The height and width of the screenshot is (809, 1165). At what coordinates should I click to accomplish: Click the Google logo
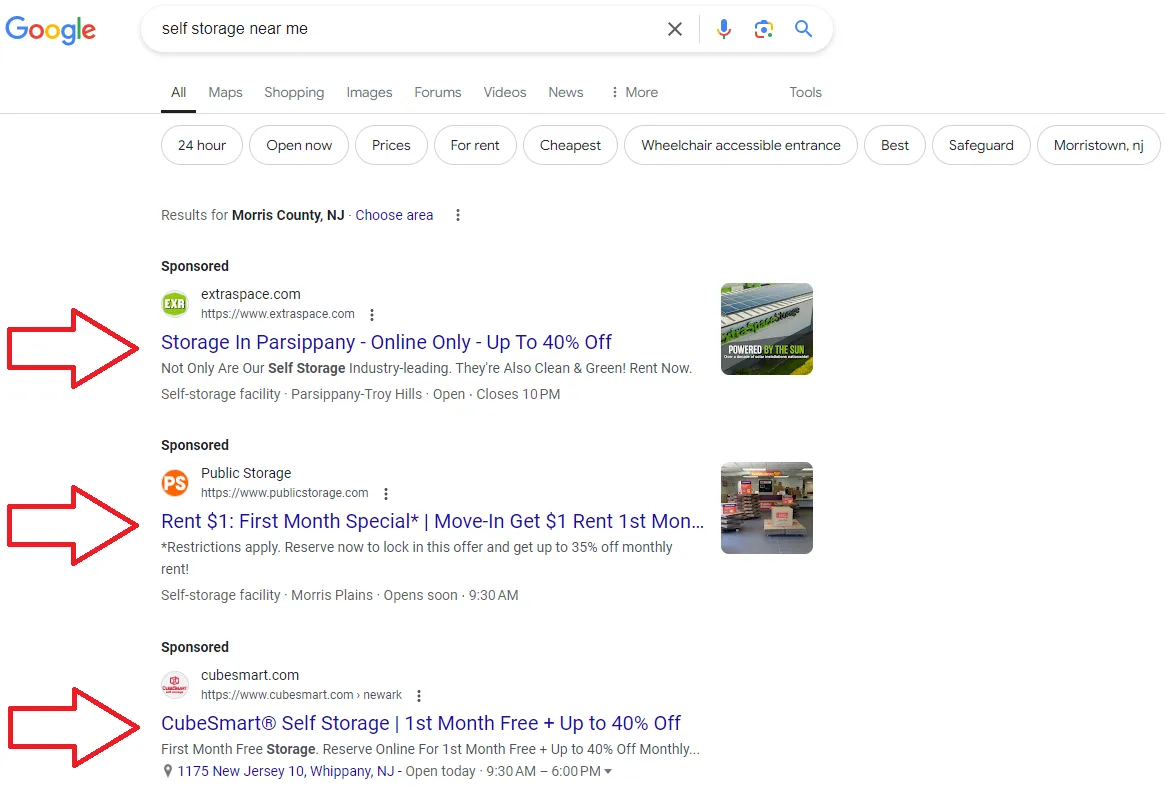51,30
